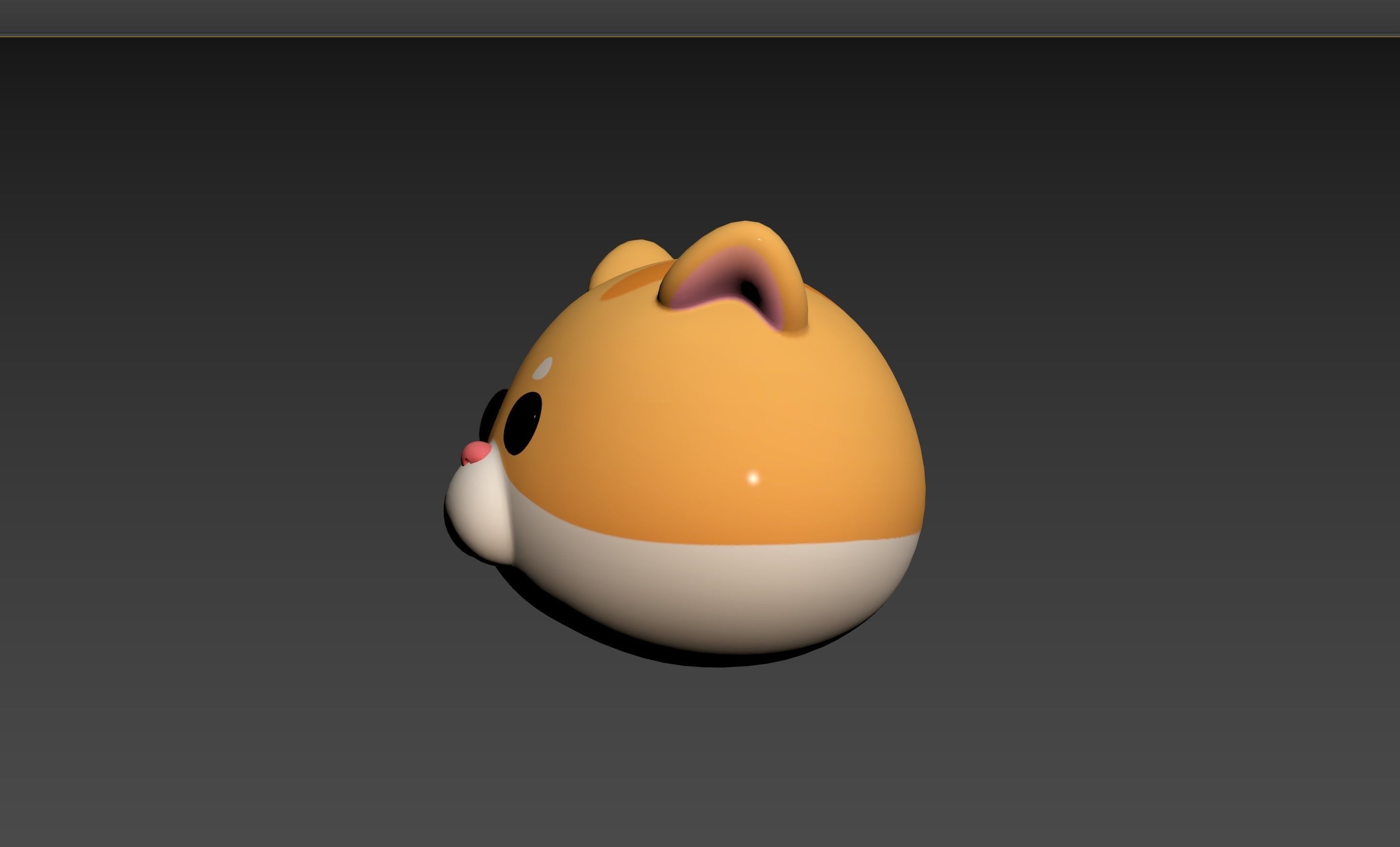This screenshot has height=847, width=1400.
Task: Click the model's large black eye
Action: [x=523, y=424]
